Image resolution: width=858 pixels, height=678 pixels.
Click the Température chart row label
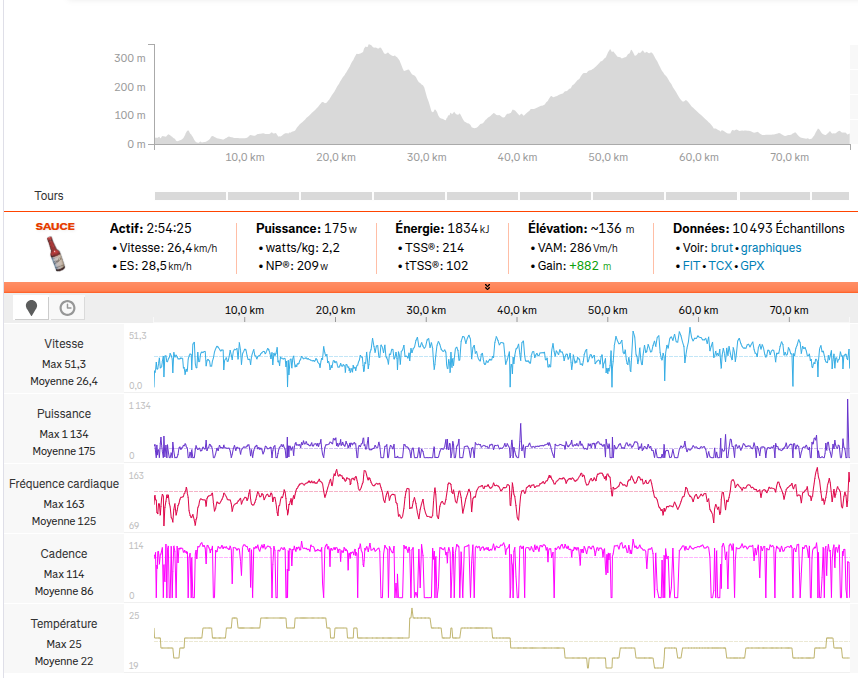click(64, 623)
